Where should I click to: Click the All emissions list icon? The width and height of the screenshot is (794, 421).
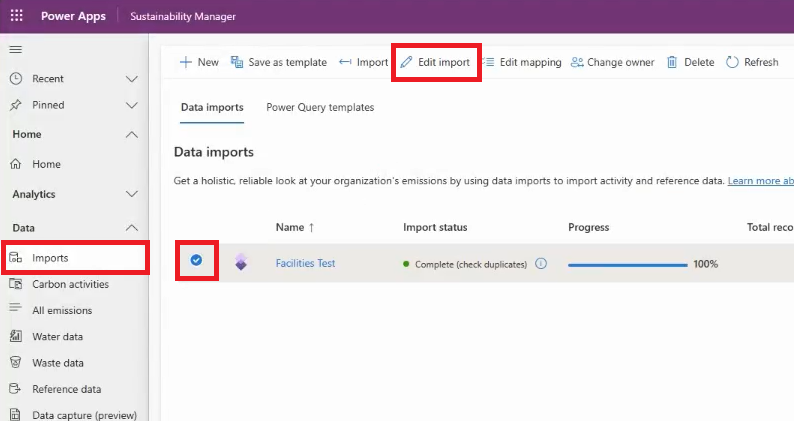[16, 308]
